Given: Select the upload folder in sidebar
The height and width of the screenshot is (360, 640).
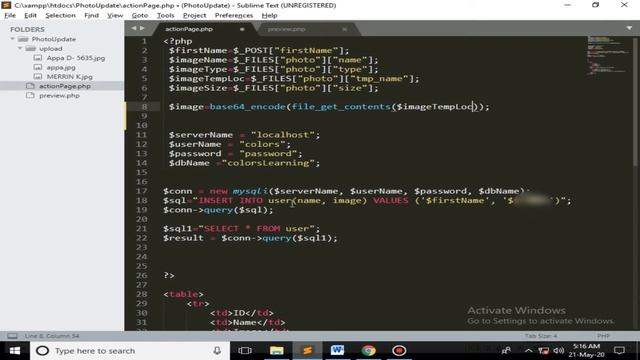Looking at the screenshot, I should pos(51,49).
